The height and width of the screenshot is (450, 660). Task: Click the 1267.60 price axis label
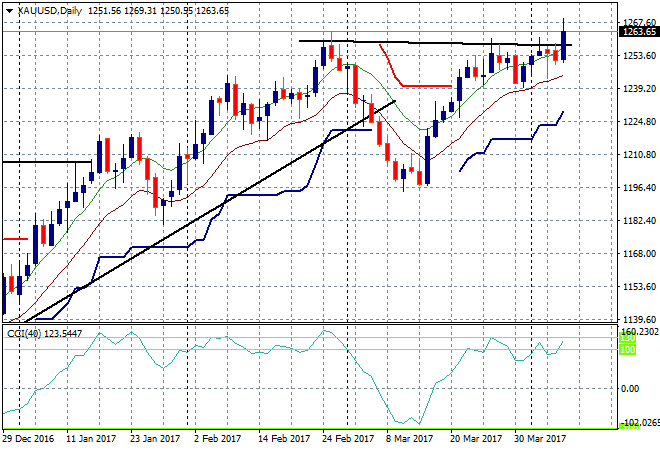pyautogui.click(x=639, y=22)
